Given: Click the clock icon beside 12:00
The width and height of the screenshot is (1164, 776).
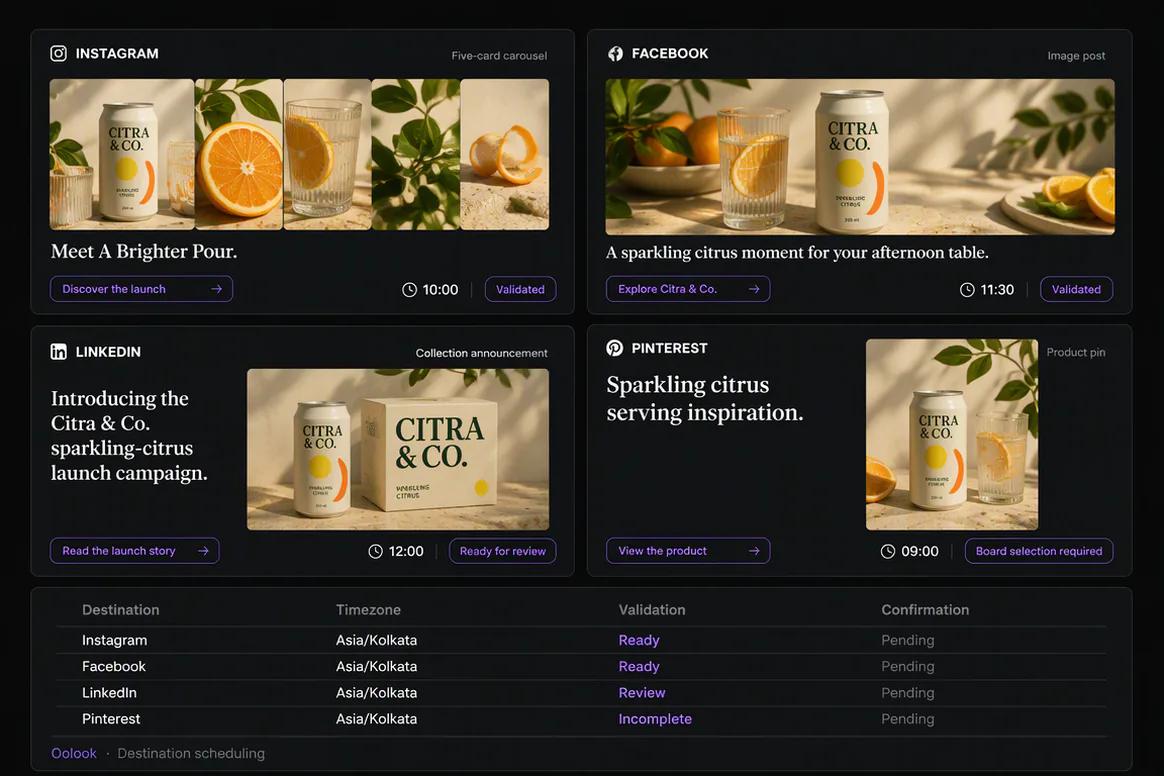Looking at the screenshot, I should tap(376, 551).
